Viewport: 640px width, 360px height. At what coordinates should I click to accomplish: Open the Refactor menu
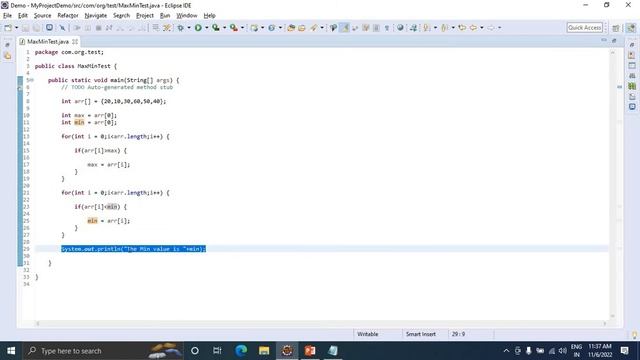(68, 16)
